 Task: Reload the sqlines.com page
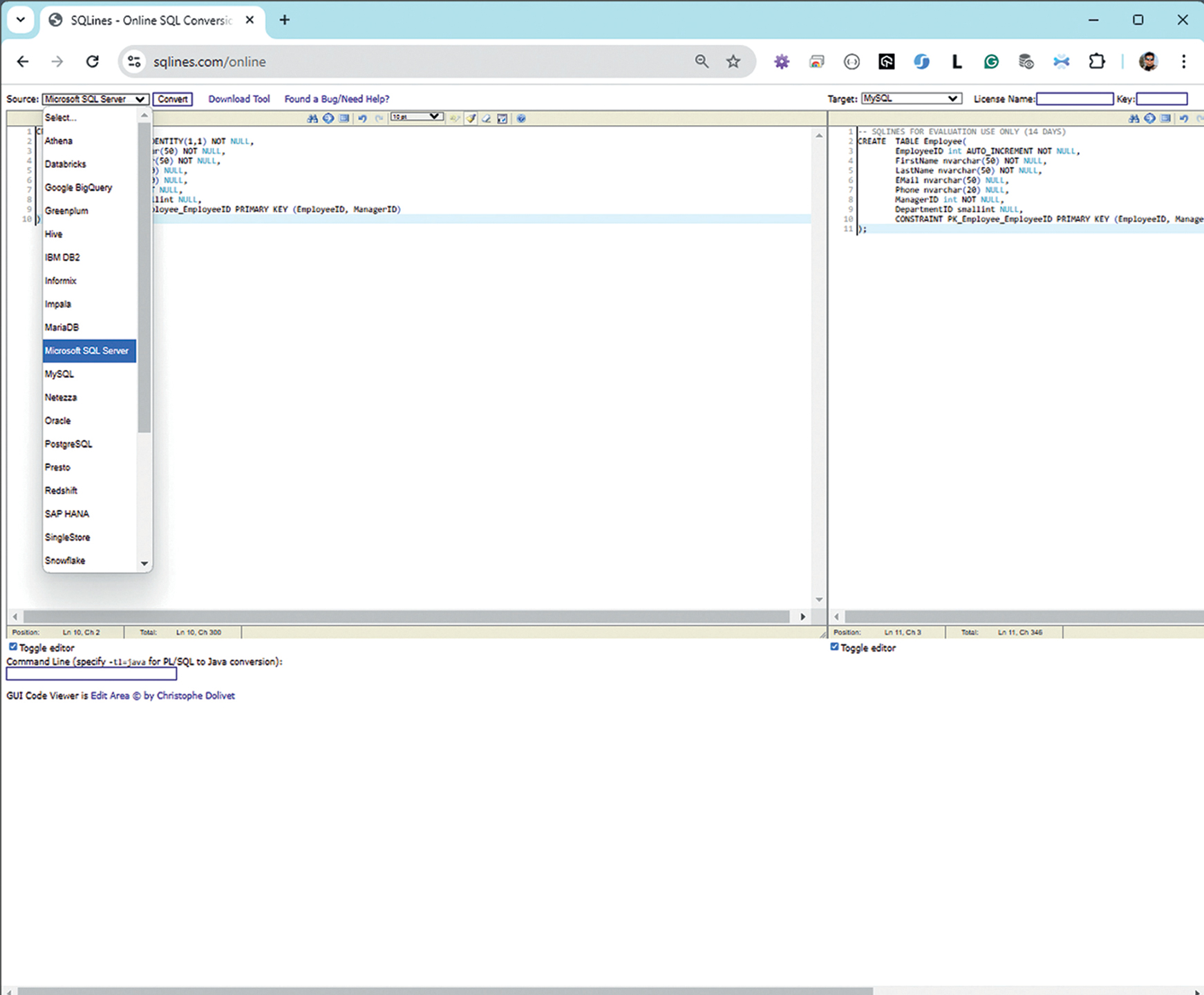click(92, 61)
